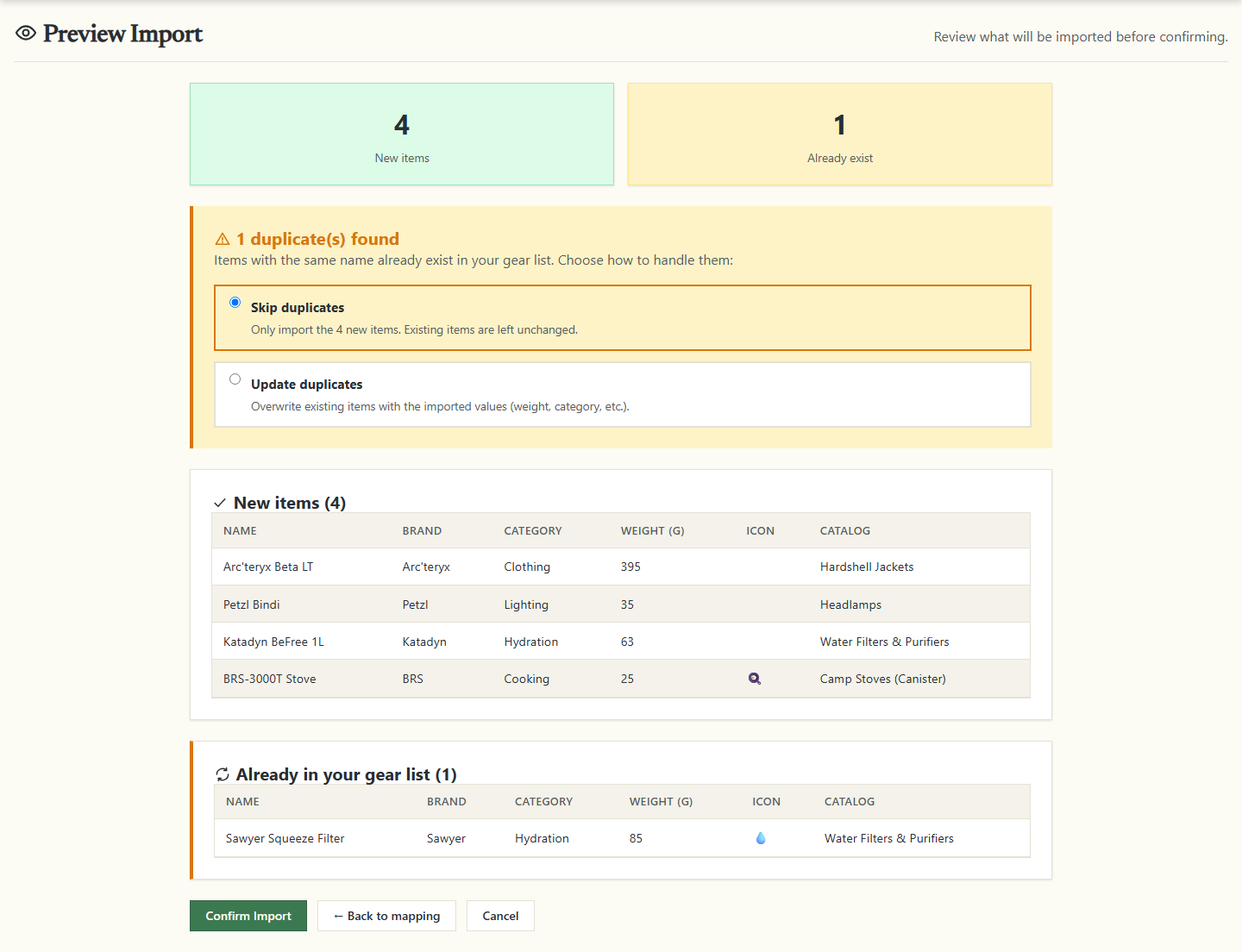Click the BRS-3000T Stove item name
Viewport: 1242px width, 952px height.
(270, 679)
